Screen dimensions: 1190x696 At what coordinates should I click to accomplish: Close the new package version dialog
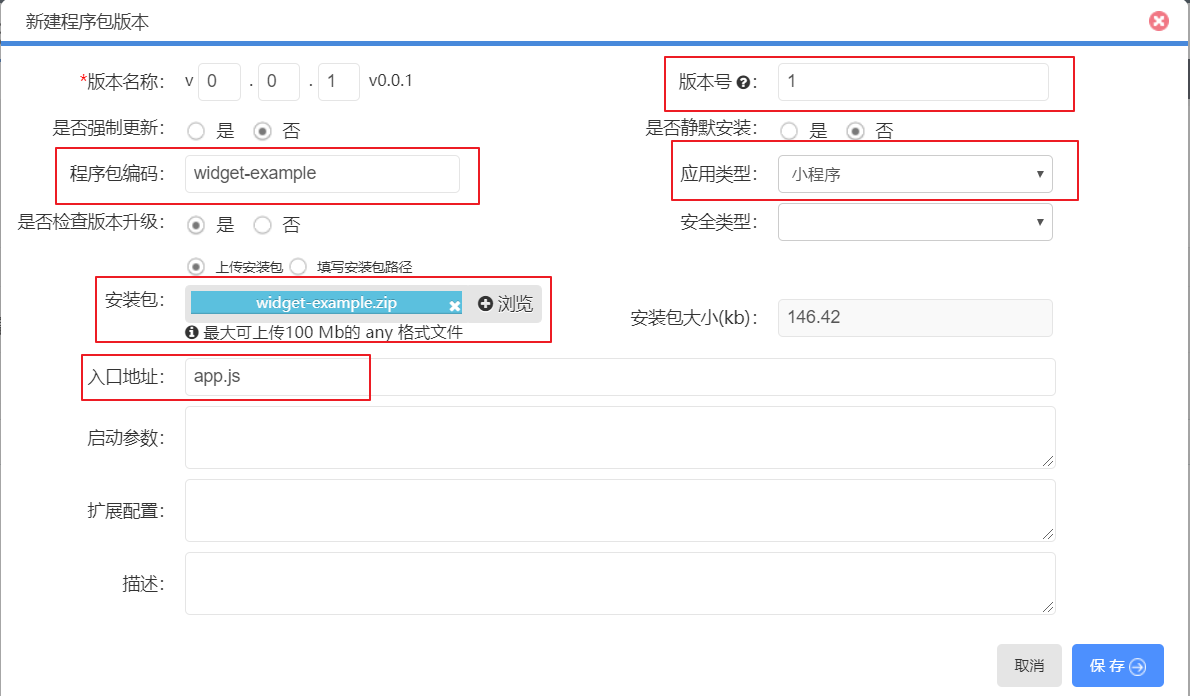coord(1159,21)
